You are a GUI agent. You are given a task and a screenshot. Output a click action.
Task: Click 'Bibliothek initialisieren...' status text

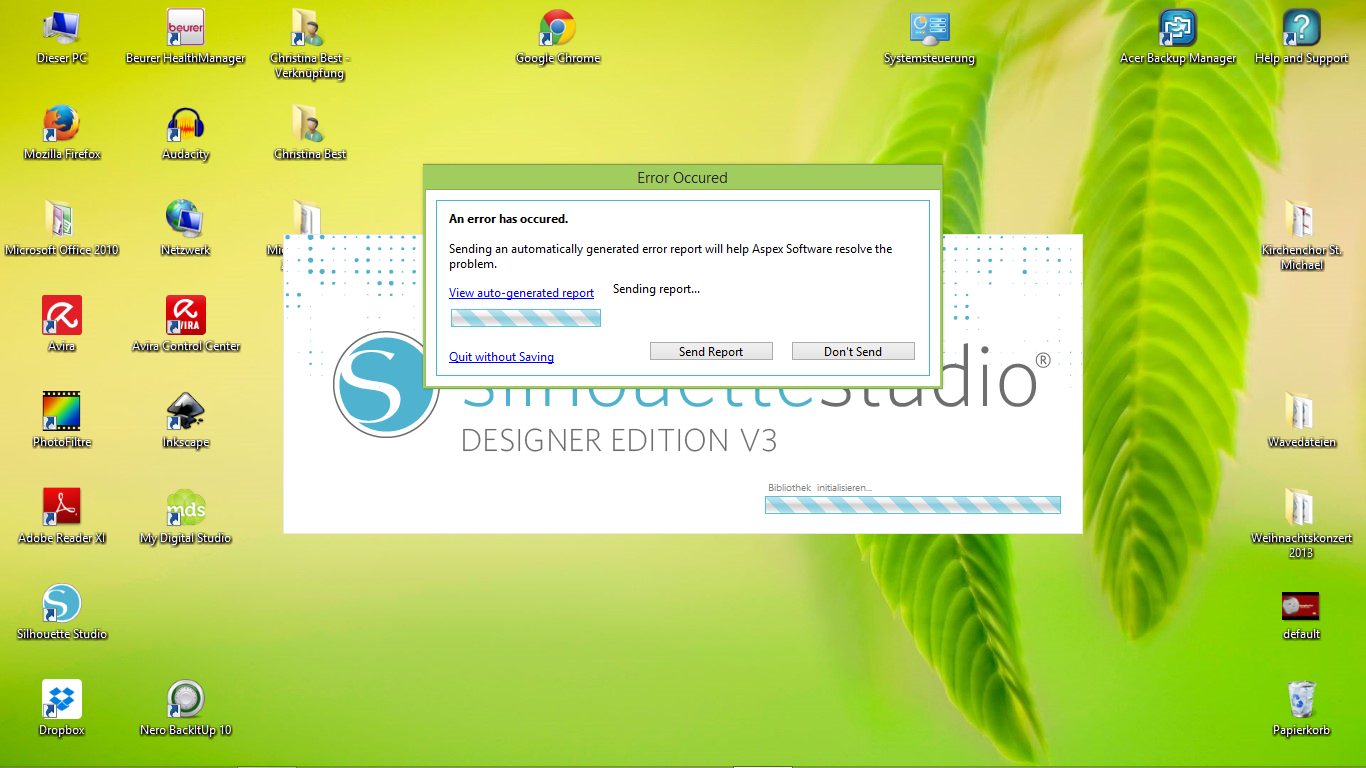(819, 488)
